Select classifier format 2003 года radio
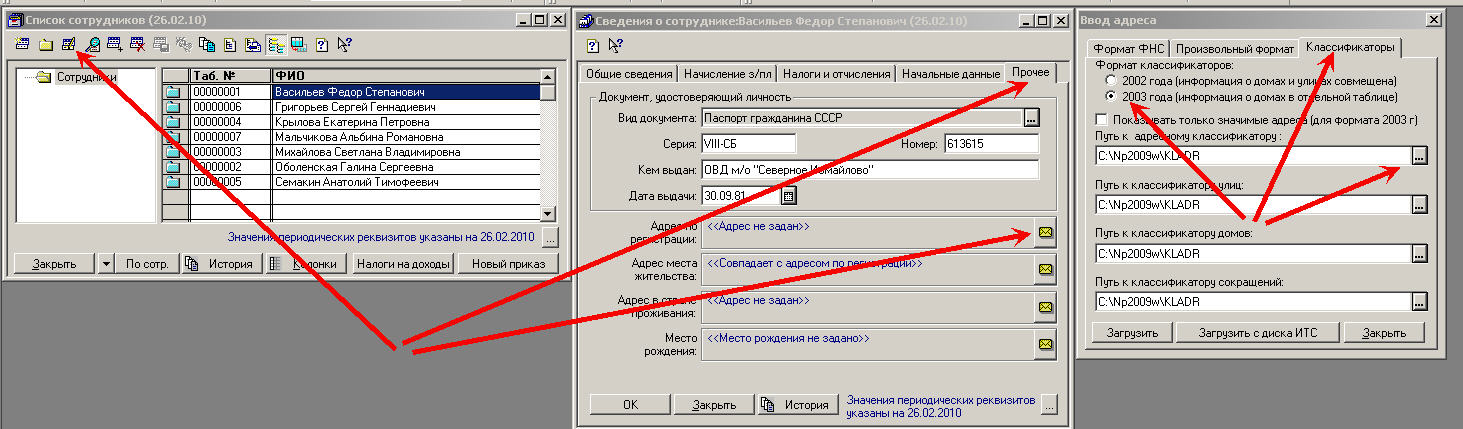This screenshot has width=1463, height=429. [x=1111, y=96]
